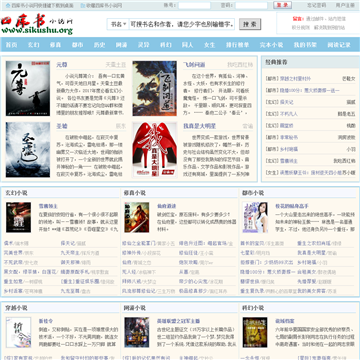
Task: Click the 用户注册 register link
Action: tap(345, 5)
